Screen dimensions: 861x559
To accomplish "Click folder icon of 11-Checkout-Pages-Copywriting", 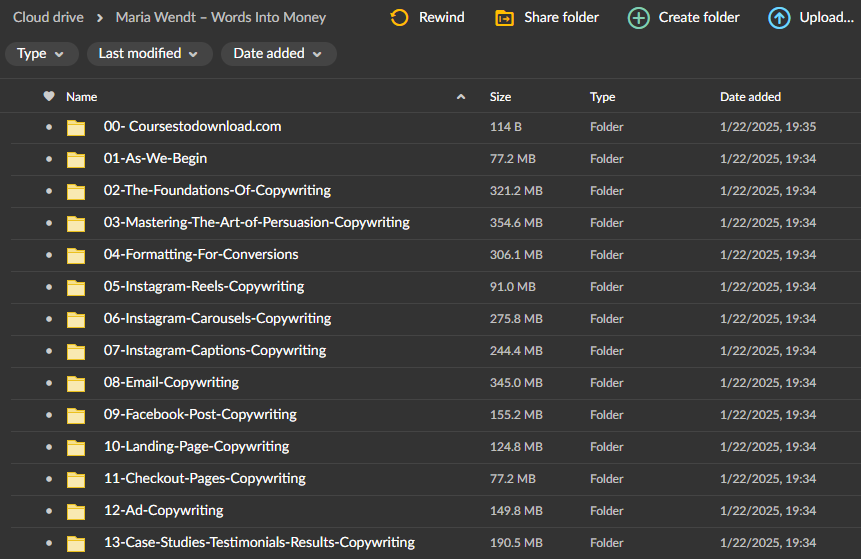I will click(76, 479).
